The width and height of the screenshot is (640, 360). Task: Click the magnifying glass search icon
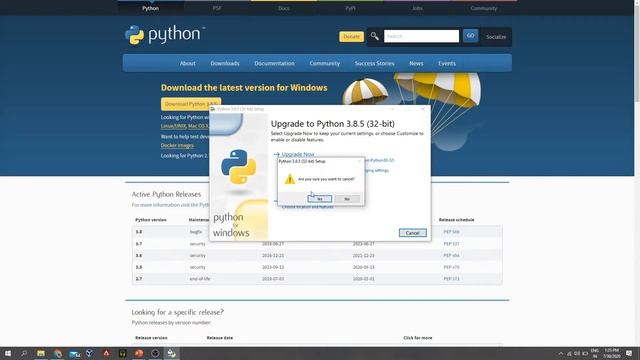[x=374, y=36]
